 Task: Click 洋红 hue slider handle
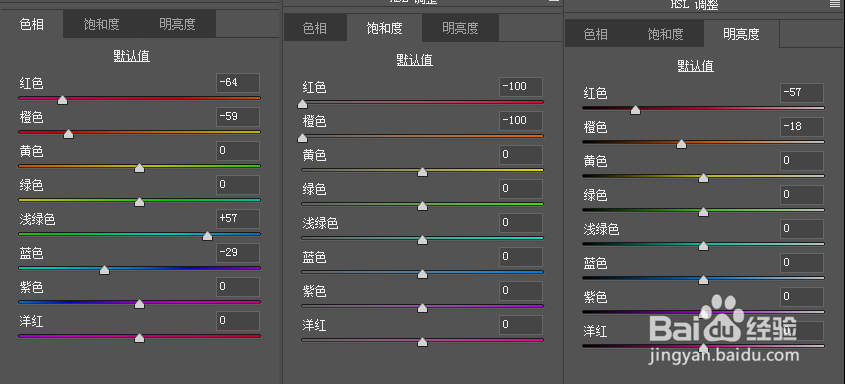140,338
